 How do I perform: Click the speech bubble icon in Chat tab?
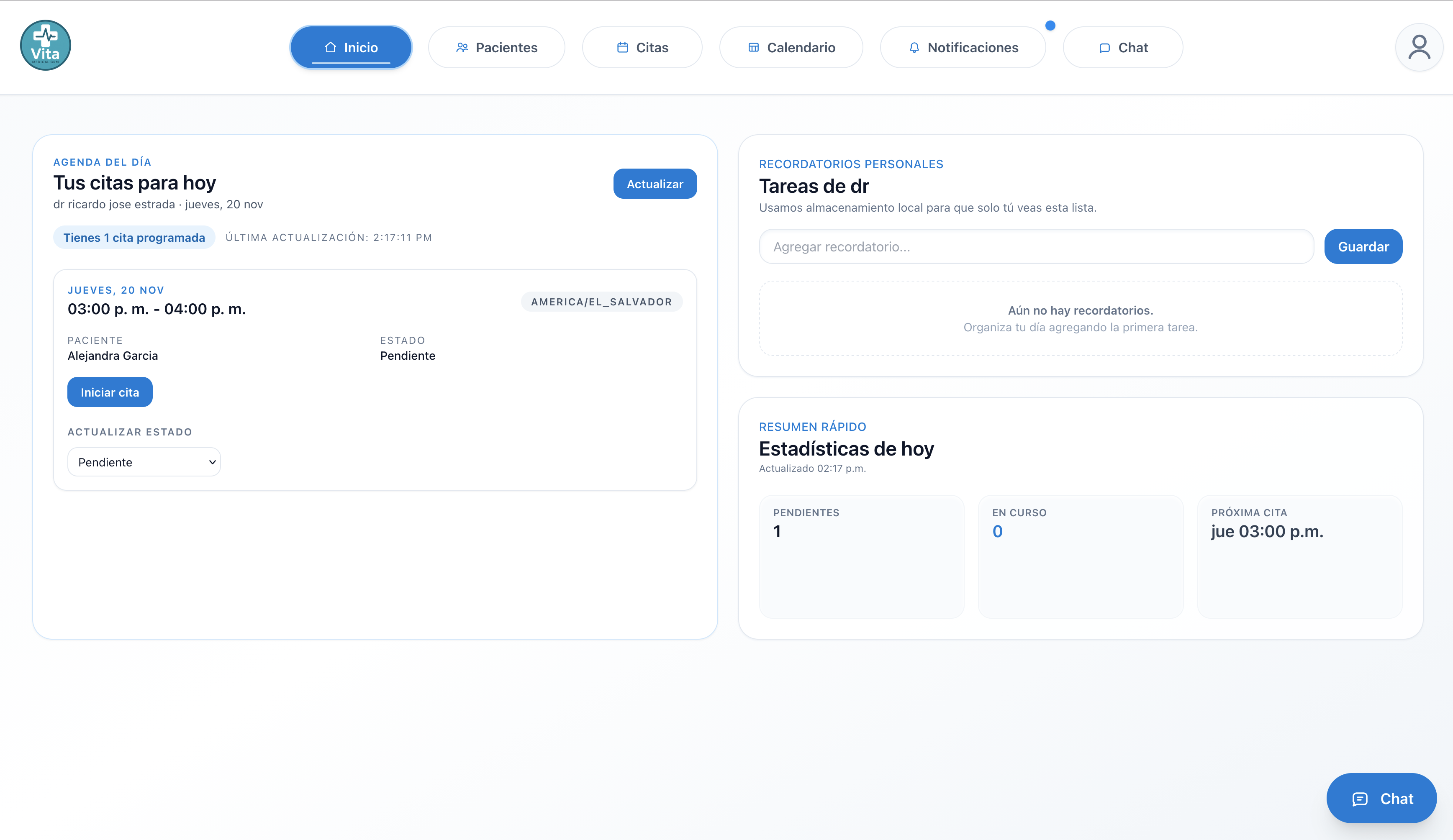coord(1104,48)
